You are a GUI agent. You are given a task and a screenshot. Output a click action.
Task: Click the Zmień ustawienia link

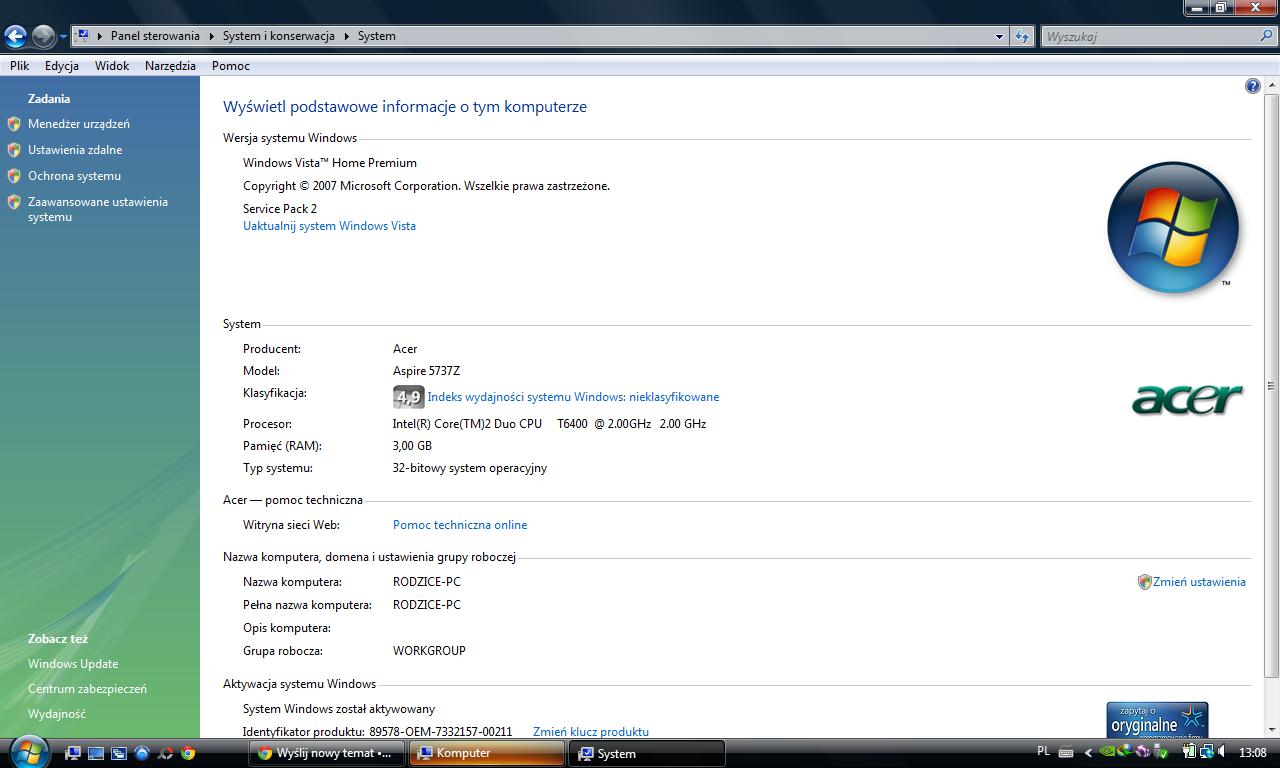(1199, 582)
